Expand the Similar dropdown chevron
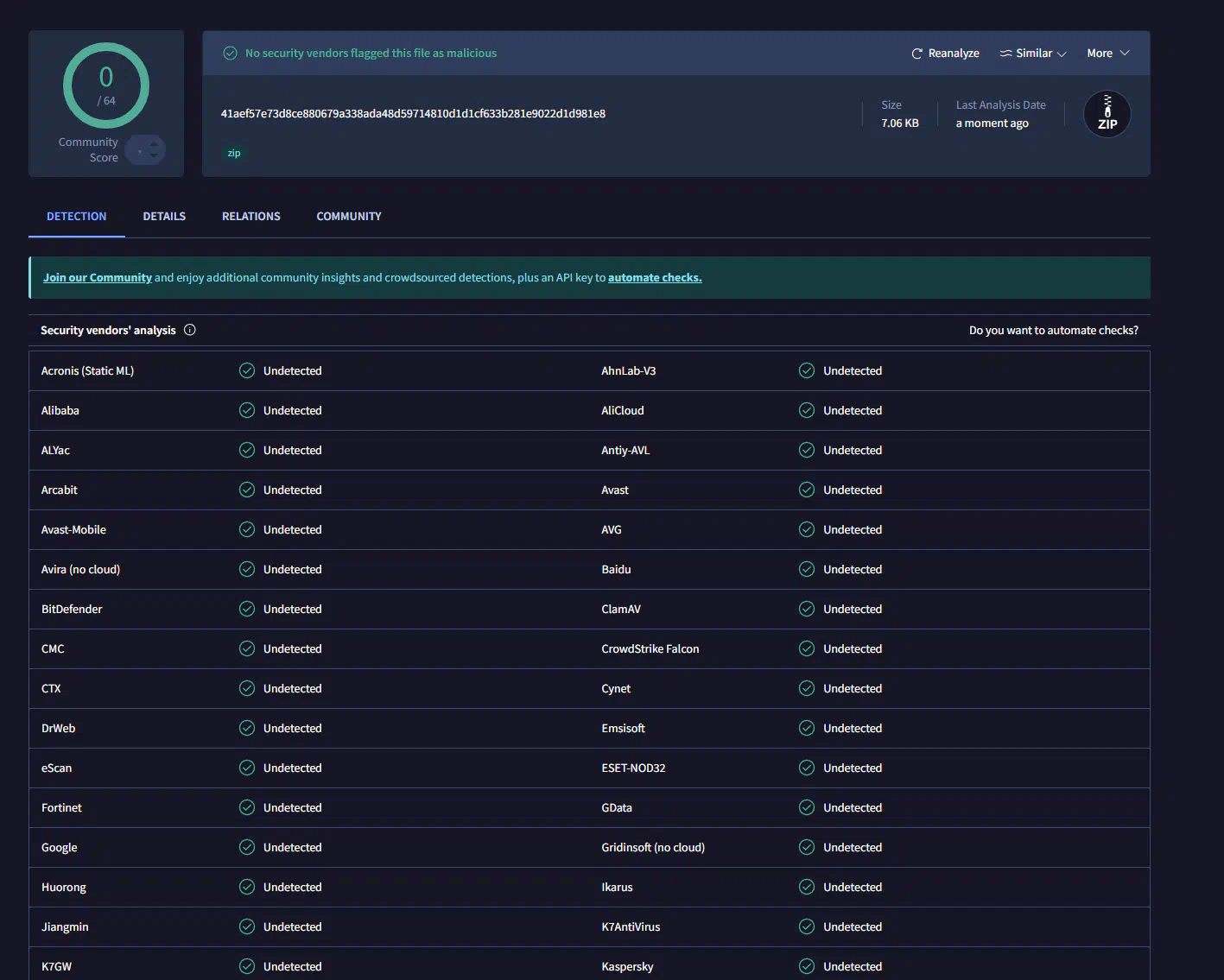Viewport: 1224px width, 980px height. (x=1062, y=54)
